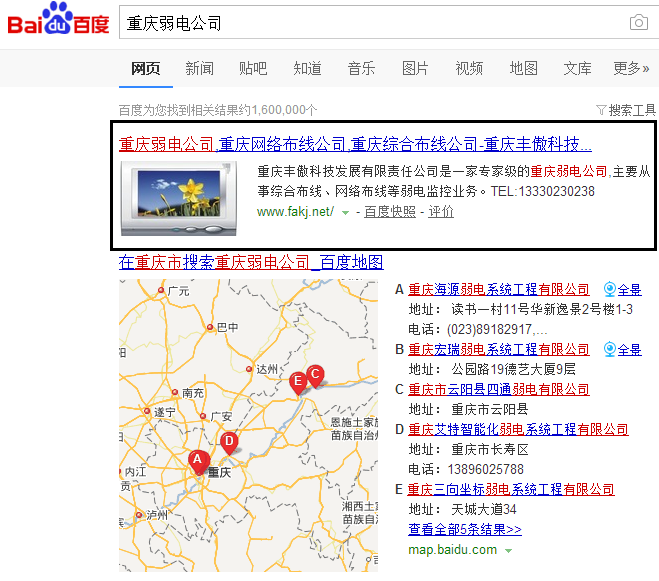Expand the arrow beside map.baidu.com
The height and width of the screenshot is (581, 659).
(x=508, y=551)
